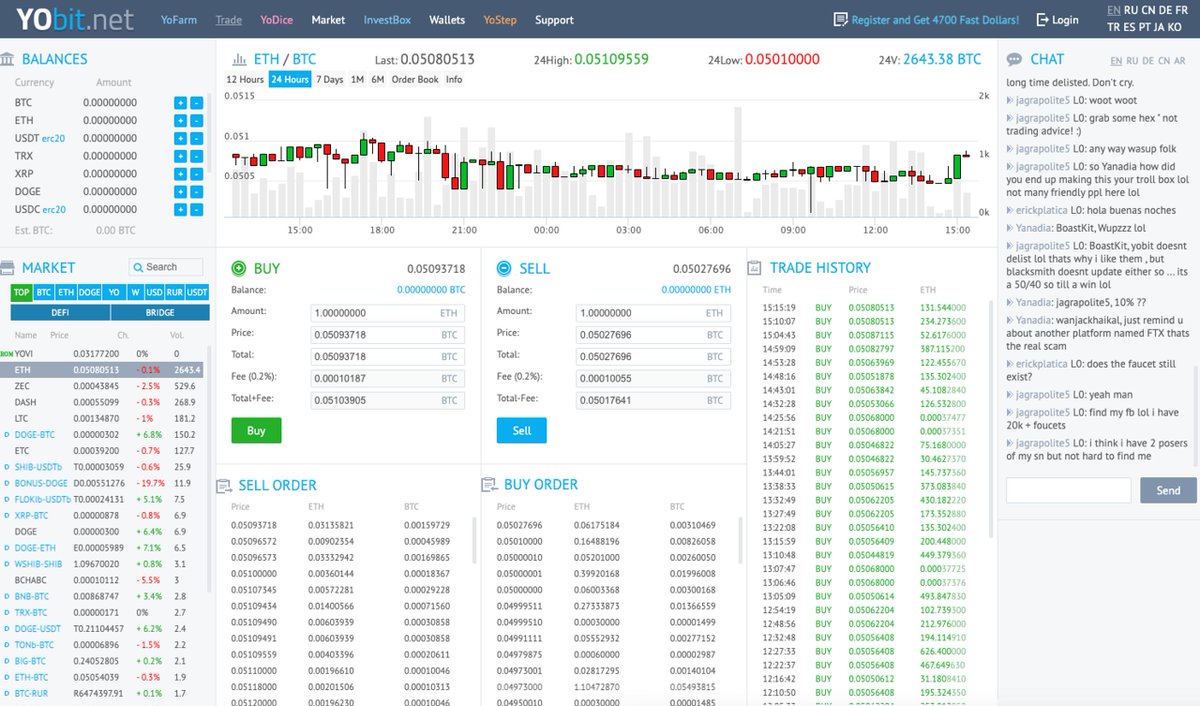The image size is (1200, 706).
Task: Click the minus withdraw icon for USDT erc20
Action: tap(196, 138)
